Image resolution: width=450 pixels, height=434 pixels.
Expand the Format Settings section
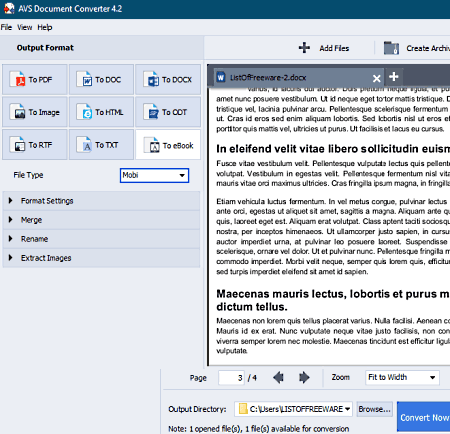[x=101, y=201]
